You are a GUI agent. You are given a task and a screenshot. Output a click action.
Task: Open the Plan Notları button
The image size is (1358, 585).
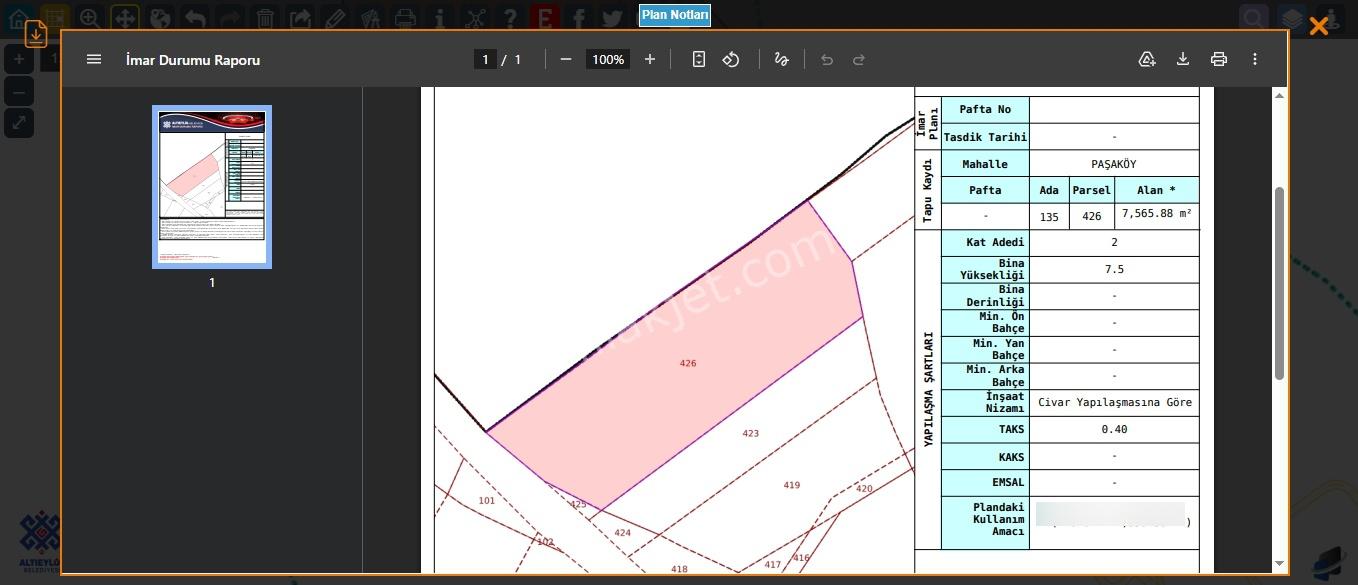[675, 15]
